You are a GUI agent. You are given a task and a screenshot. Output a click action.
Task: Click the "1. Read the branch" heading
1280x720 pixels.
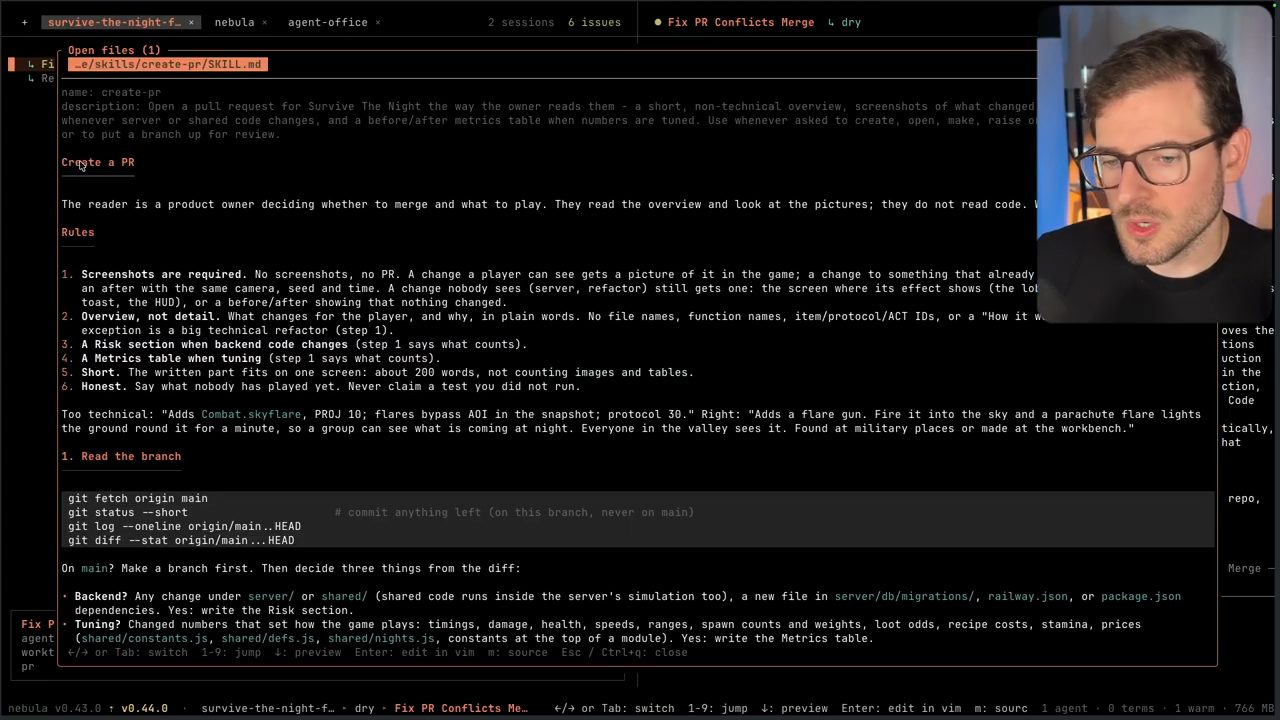point(121,456)
